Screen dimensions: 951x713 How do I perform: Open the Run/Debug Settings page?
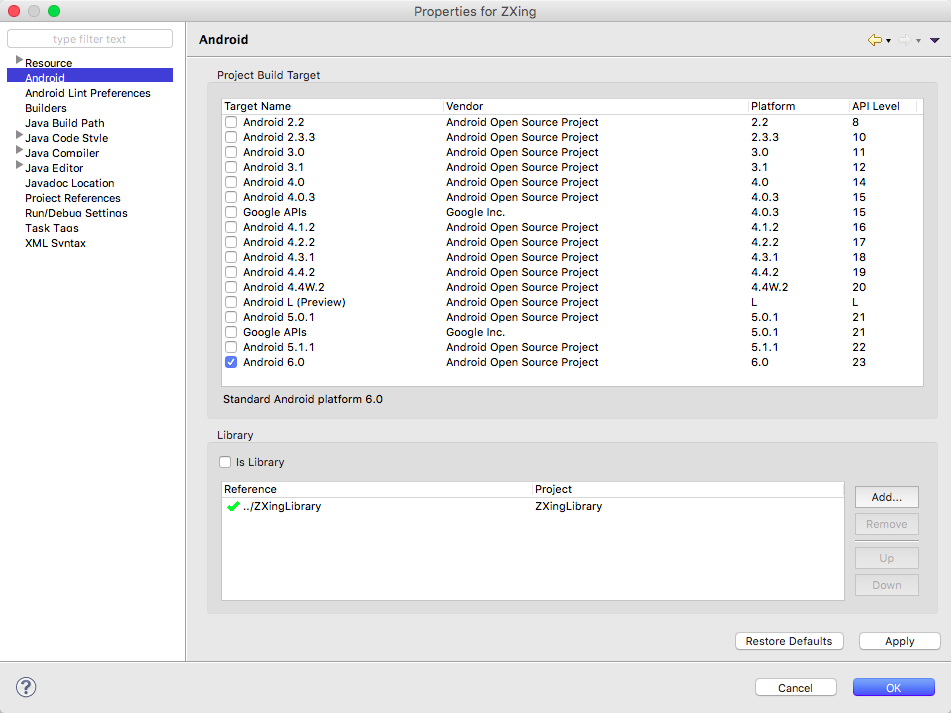click(x=76, y=213)
